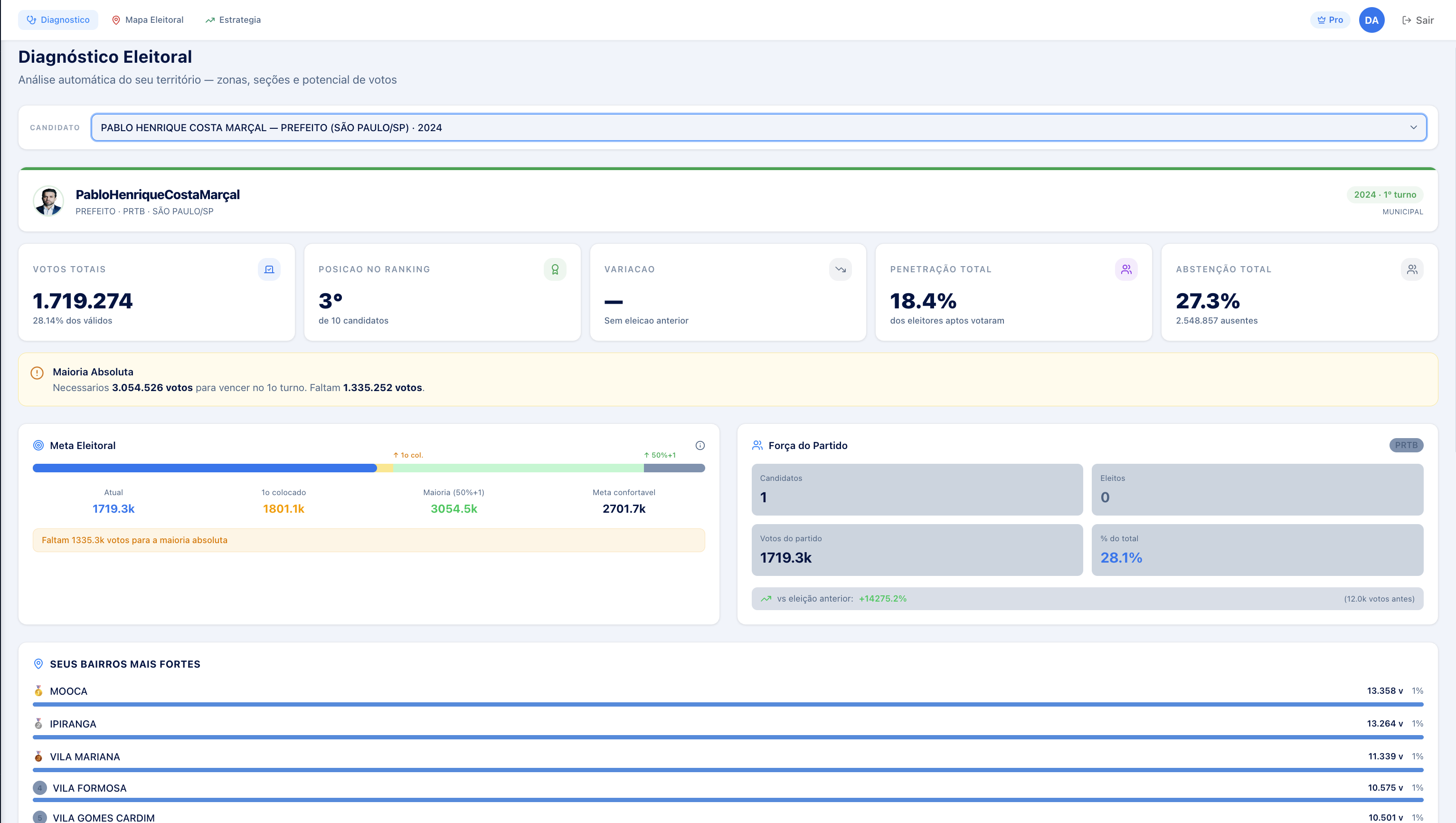Click the downward trend icon on Variacao card
Viewport: 1456px width, 823px height.
[x=841, y=269]
